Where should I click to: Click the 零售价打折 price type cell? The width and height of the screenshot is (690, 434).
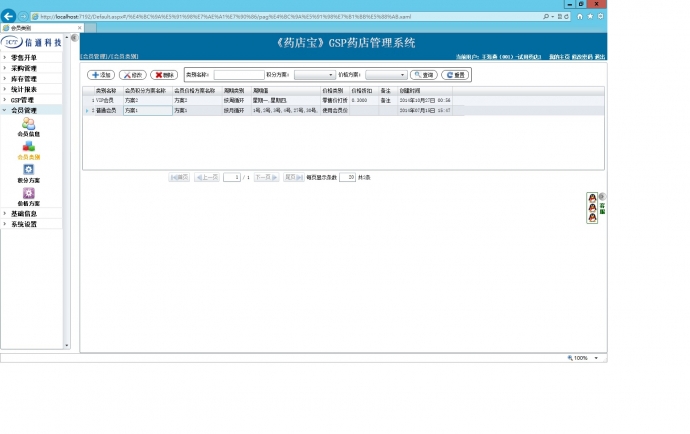coord(335,100)
